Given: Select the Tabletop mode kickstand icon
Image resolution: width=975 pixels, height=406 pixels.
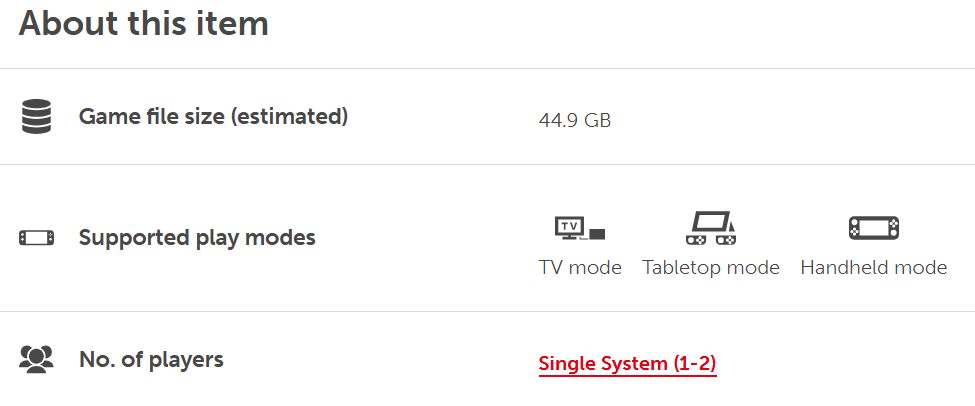Looking at the screenshot, I should pyautogui.click(x=711, y=228).
